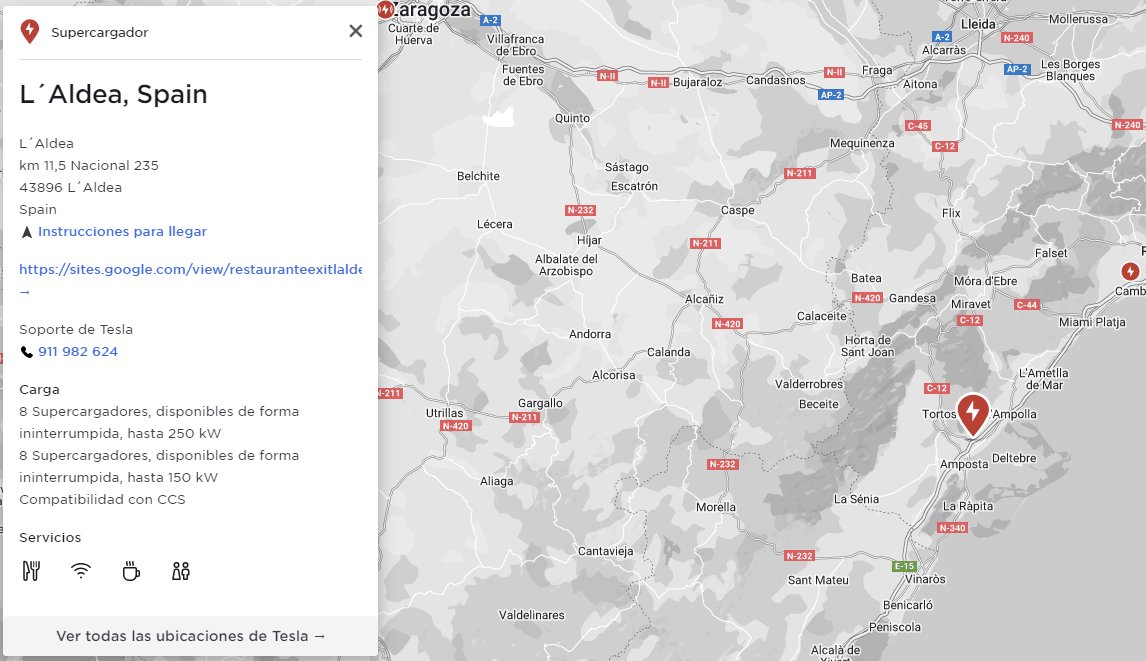
Task: Click the Fraga label on the map
Action: point(877,70)
